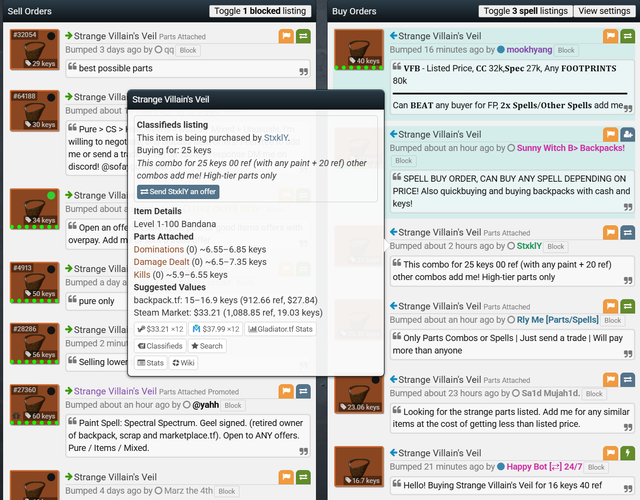Block user mookhyang
This screenshot has height=500, width=640.
click(566, 50)
